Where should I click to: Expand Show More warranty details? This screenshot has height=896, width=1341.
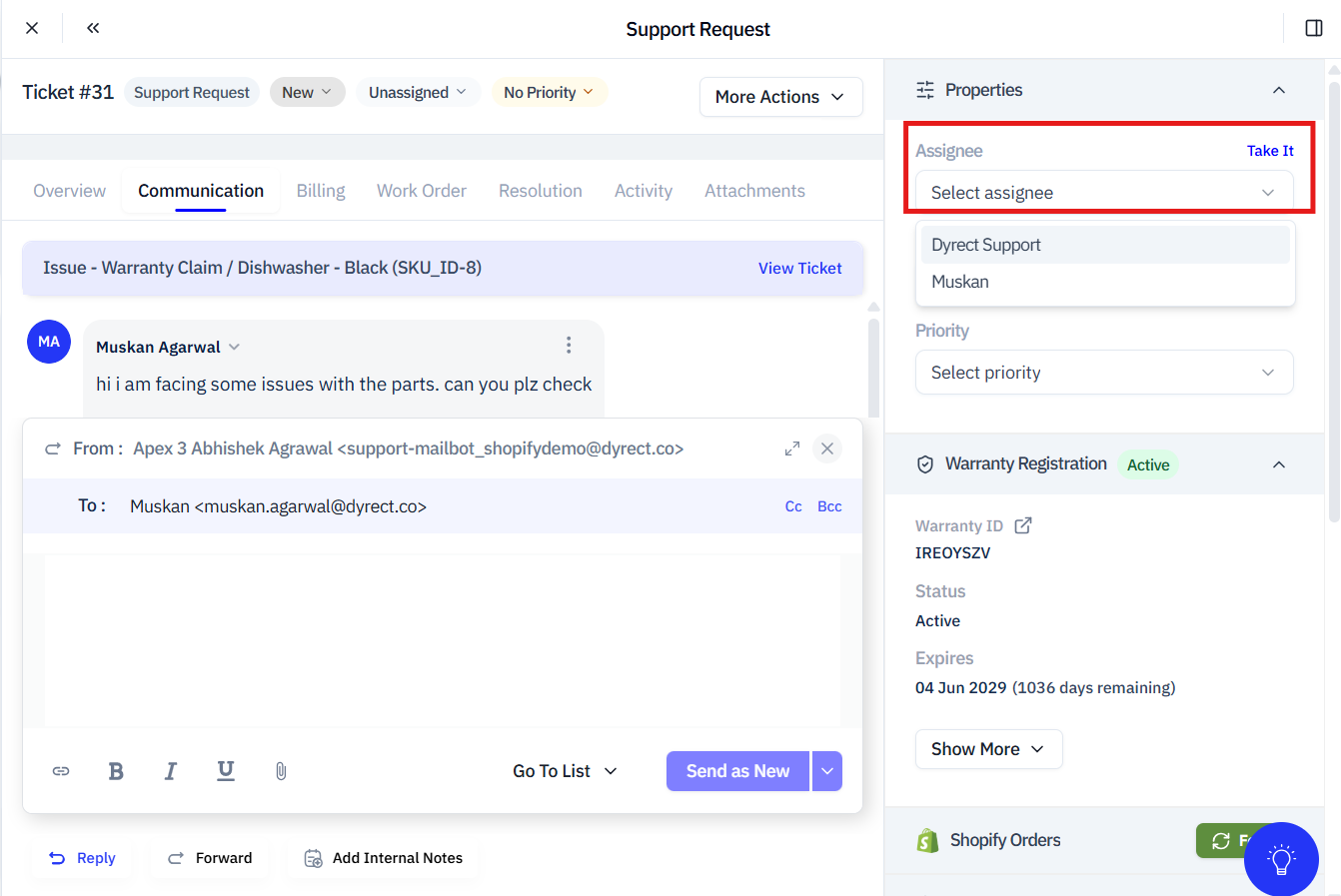tap(988, 749)
